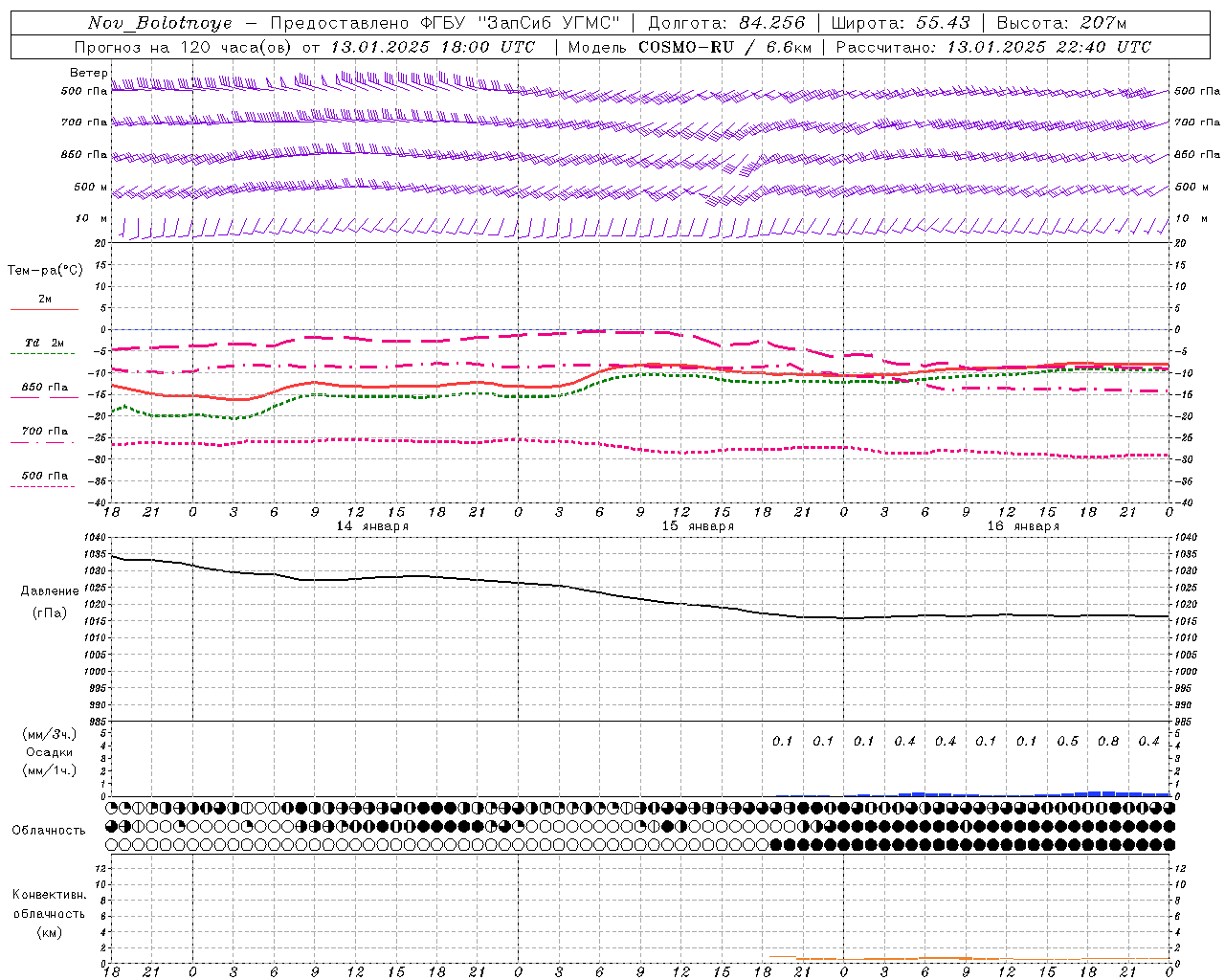Viewport: 1225px width, 980px height.
Task: Select the 'Долгота: 84.256' longitude value
Action: point(727,23)
